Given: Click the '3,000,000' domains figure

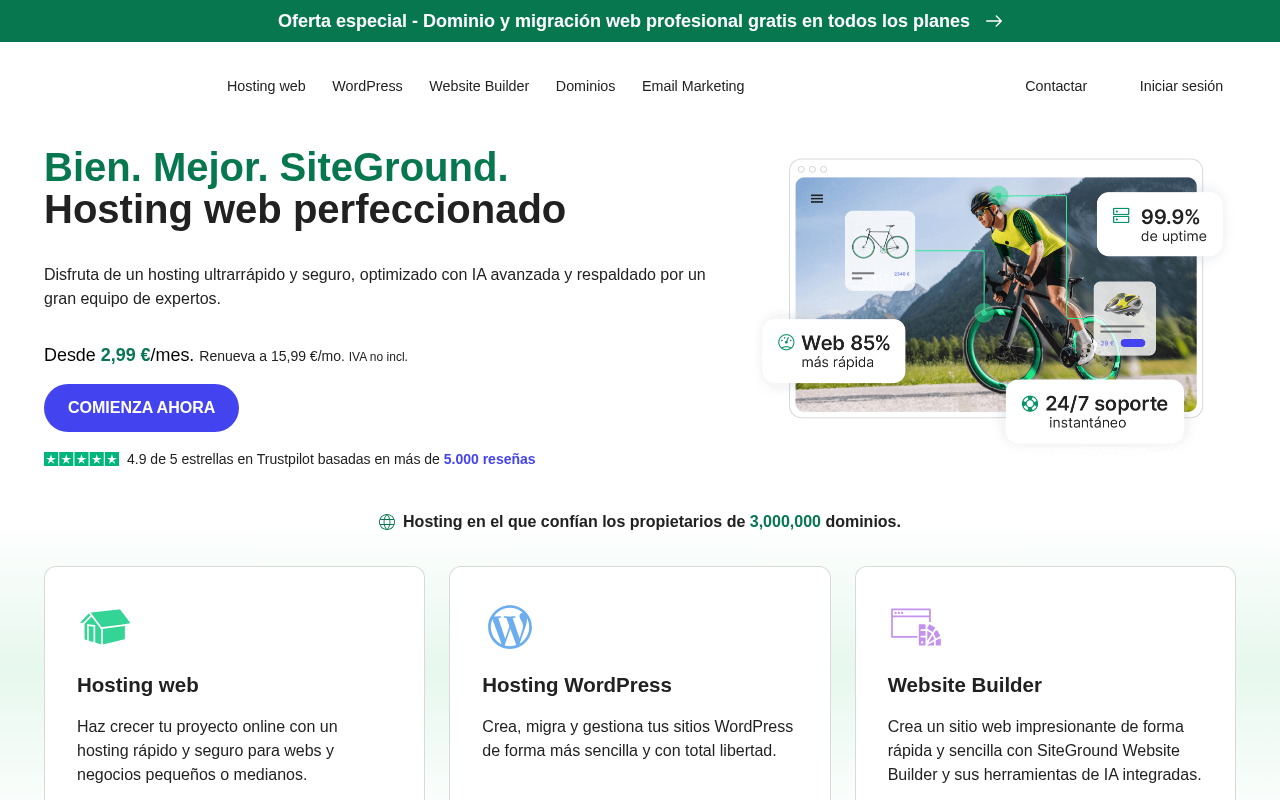Looking at the screenshot, I should [785, 522].
